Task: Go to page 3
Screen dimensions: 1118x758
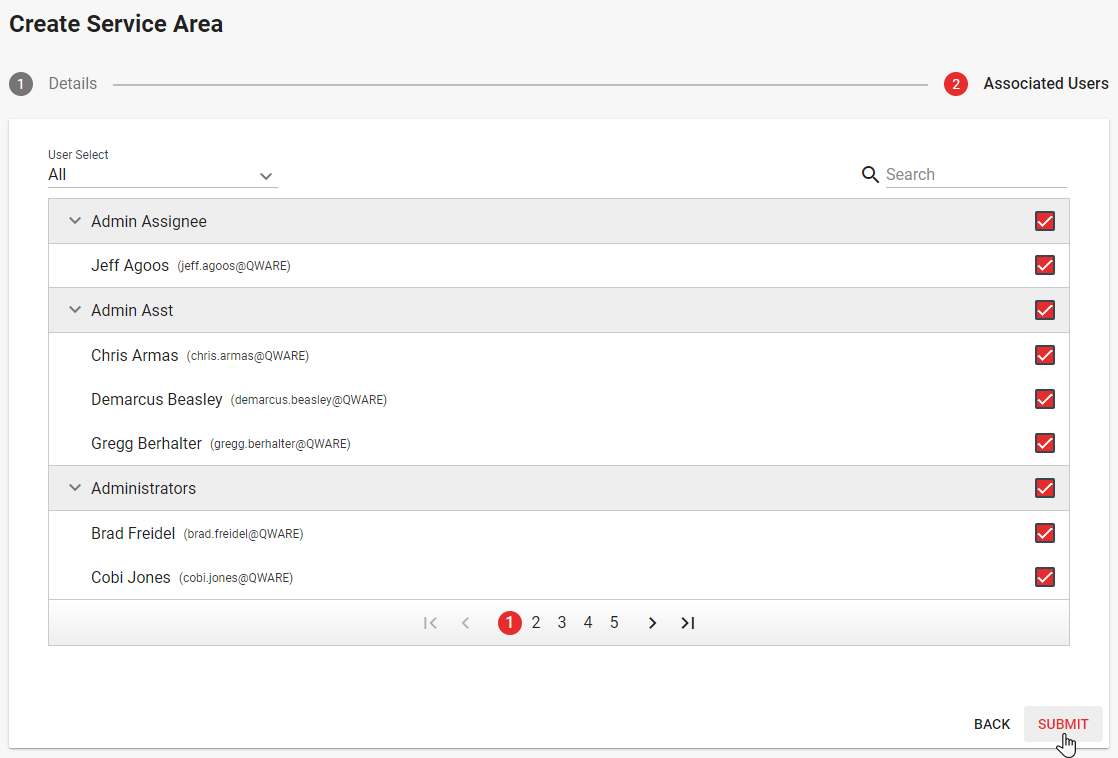Action: (562, 623)
